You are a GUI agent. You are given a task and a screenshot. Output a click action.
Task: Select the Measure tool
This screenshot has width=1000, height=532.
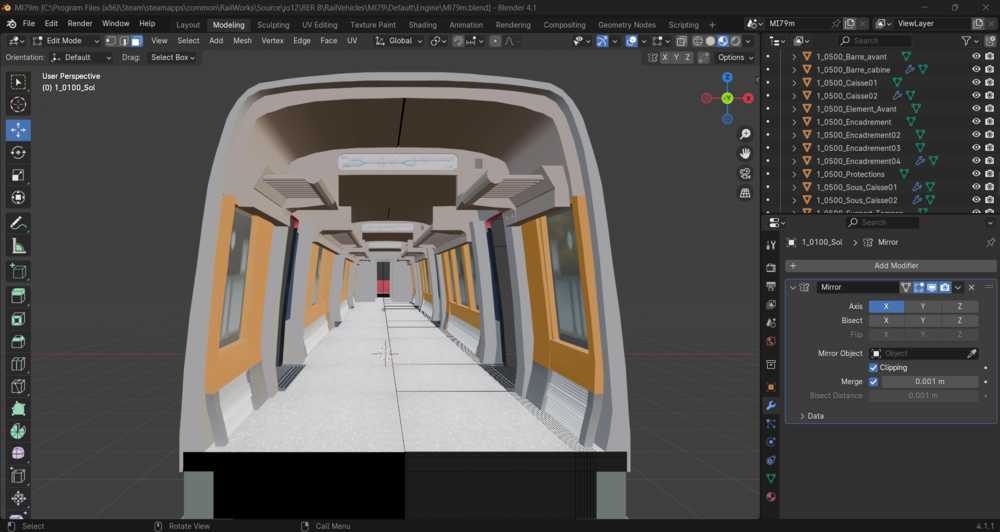click(18, 246)
